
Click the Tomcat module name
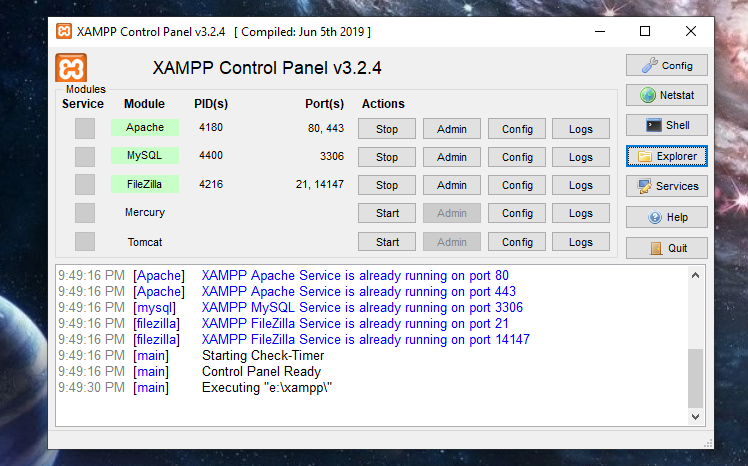click(x=145, y=242)
